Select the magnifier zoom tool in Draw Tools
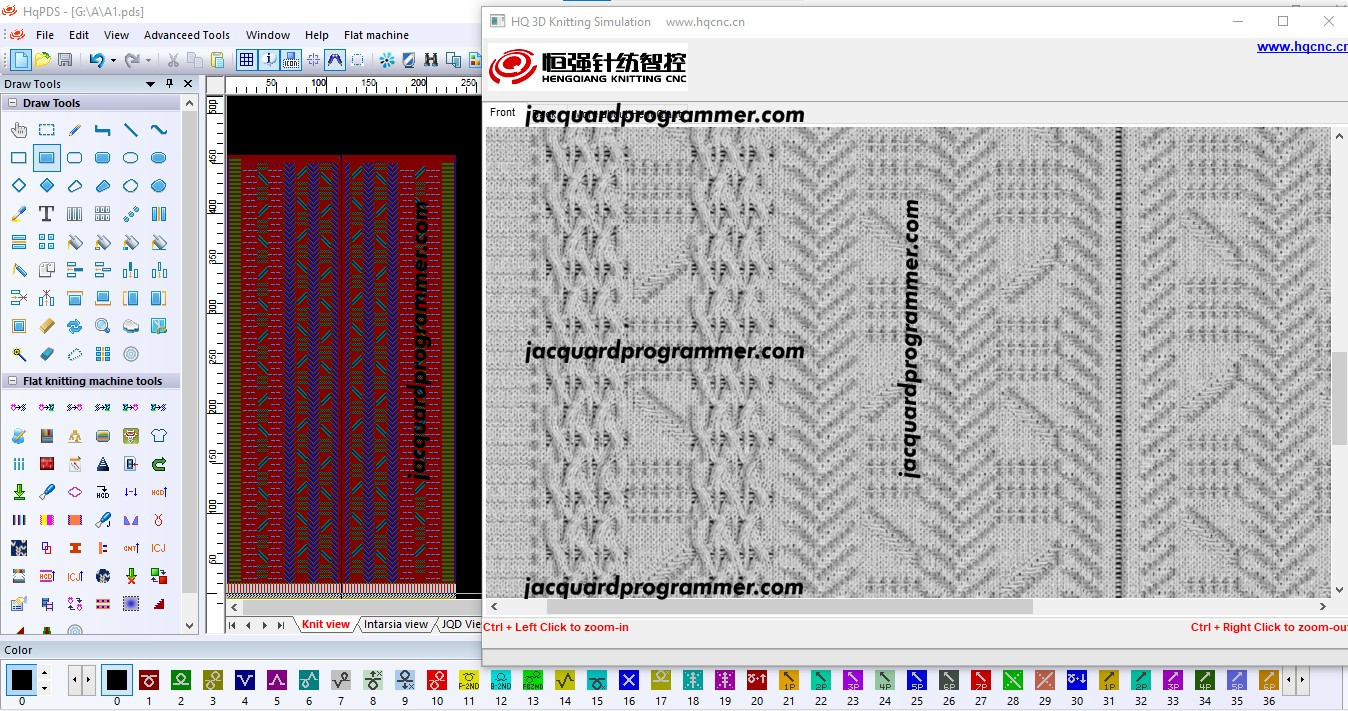Image resolution: width=1348 pixels, height=711 pixels. point(103,326)
